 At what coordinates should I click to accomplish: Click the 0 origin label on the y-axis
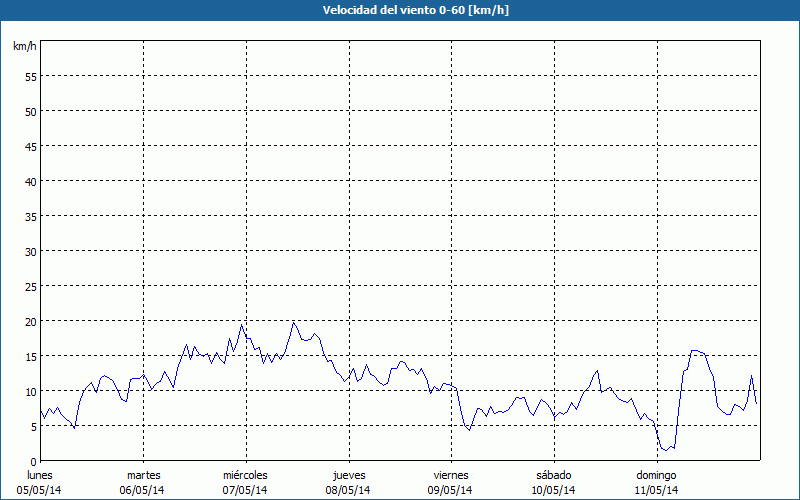point(33,461)
